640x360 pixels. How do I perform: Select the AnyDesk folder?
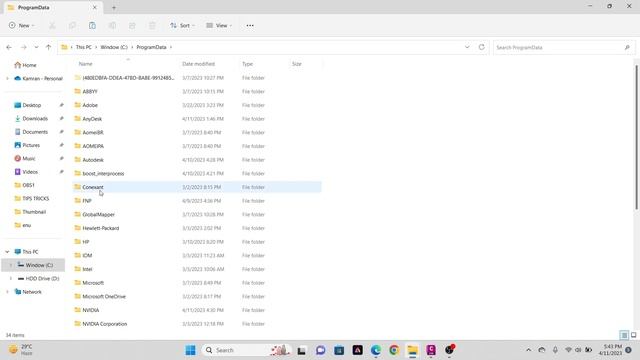(x=92, y=119)
